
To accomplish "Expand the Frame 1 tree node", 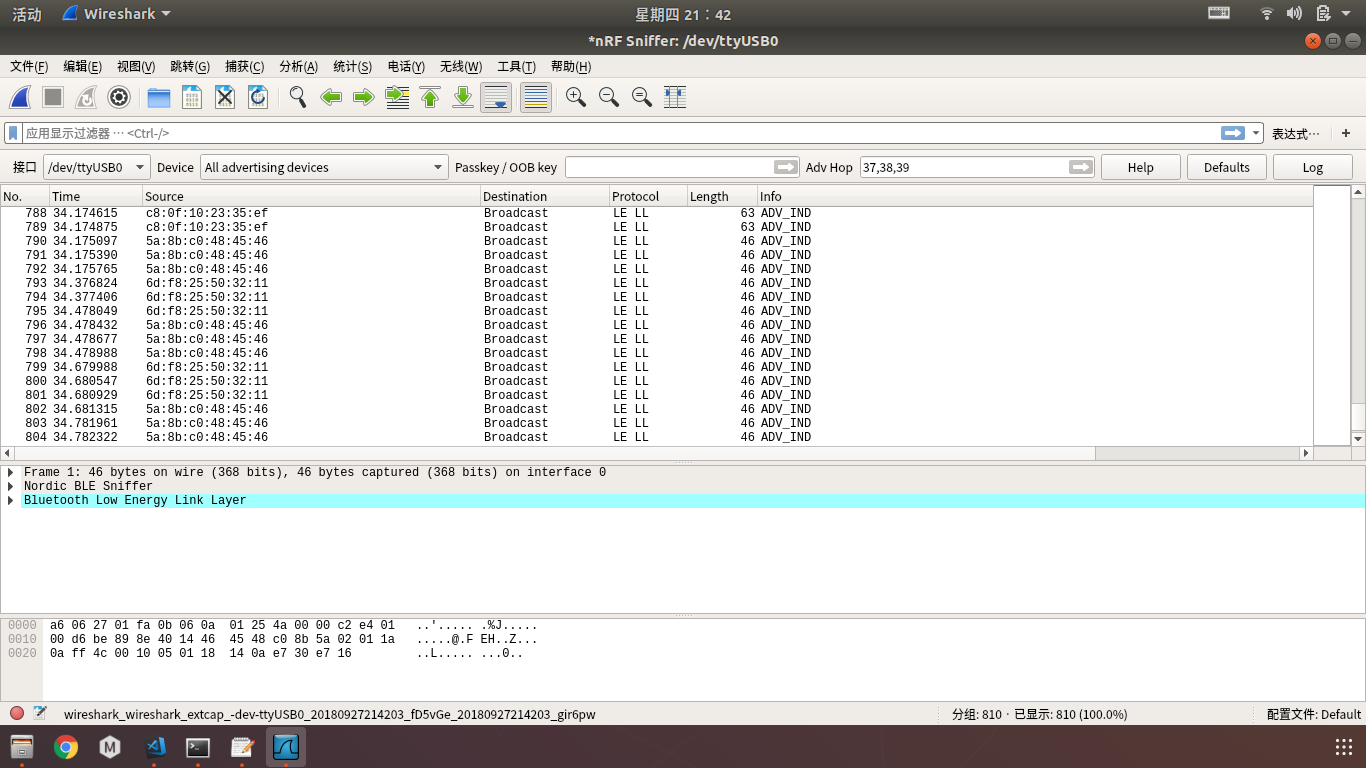I will point(11,472).
